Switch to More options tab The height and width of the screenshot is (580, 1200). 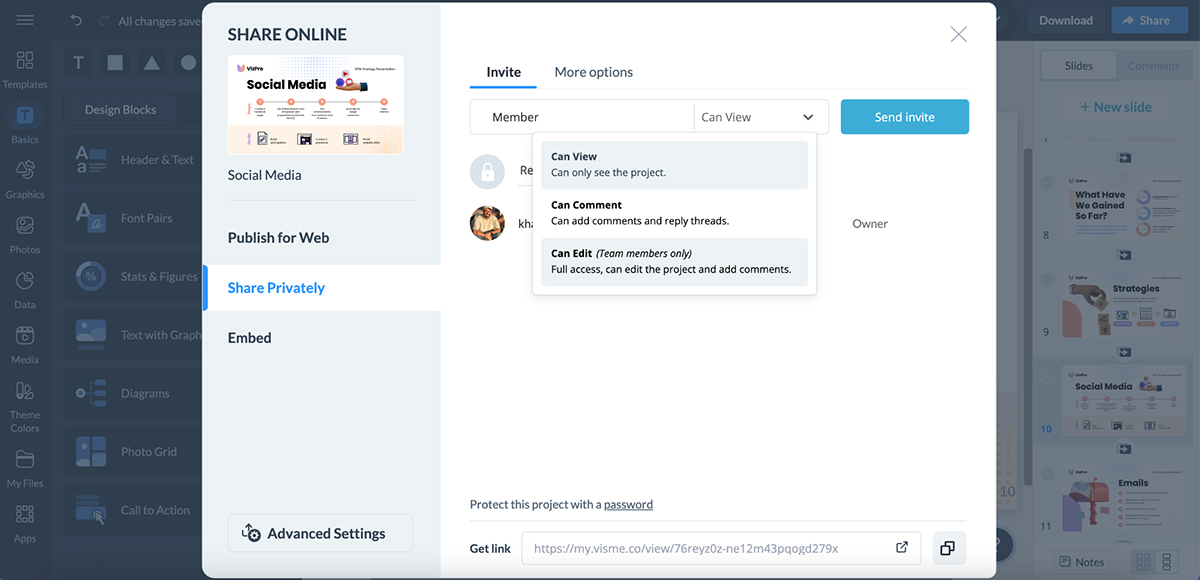(x=593, y=72)
